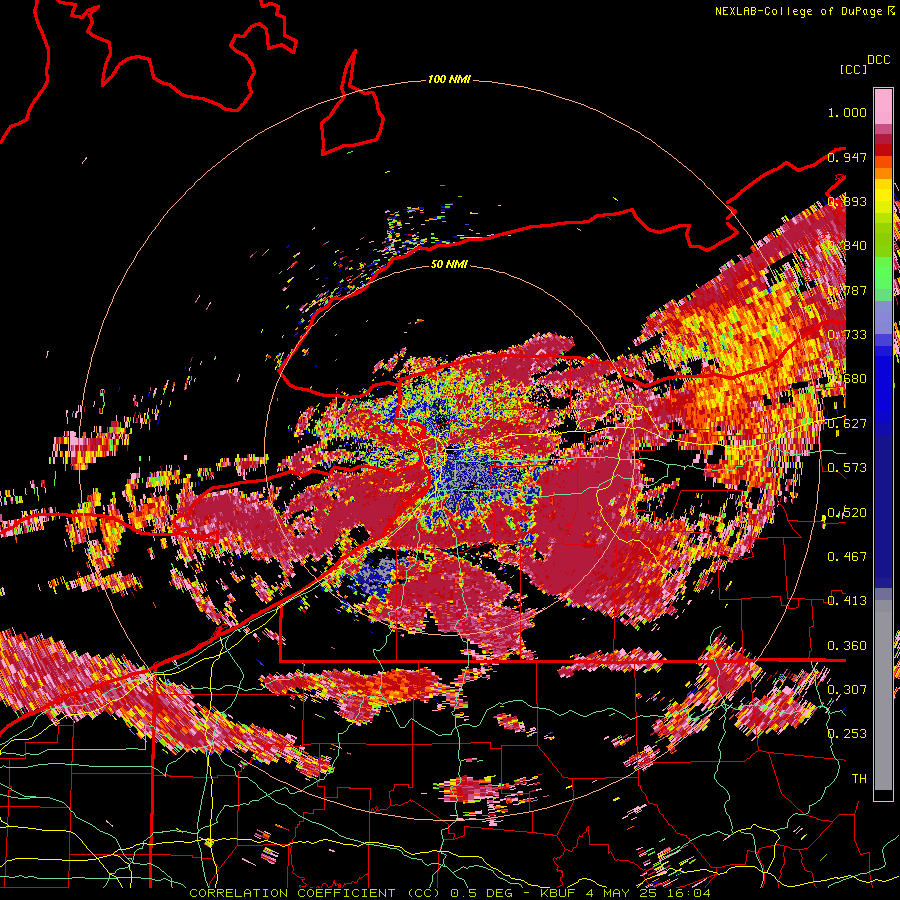The width and height of the screenshot is (900, 900).
Task: Pick the light pink swatch at 1.000
Action: pyautogui.click(x=883, y=107)
